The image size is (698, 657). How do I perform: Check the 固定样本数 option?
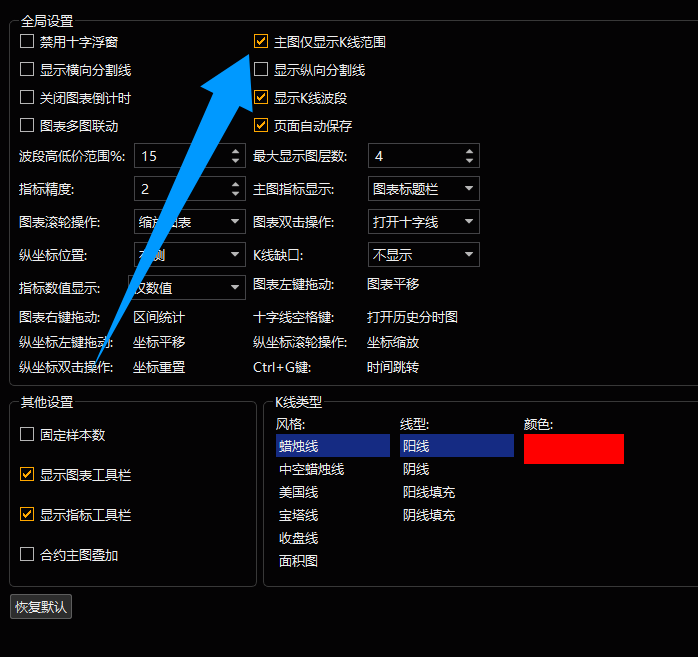[27, 435]
